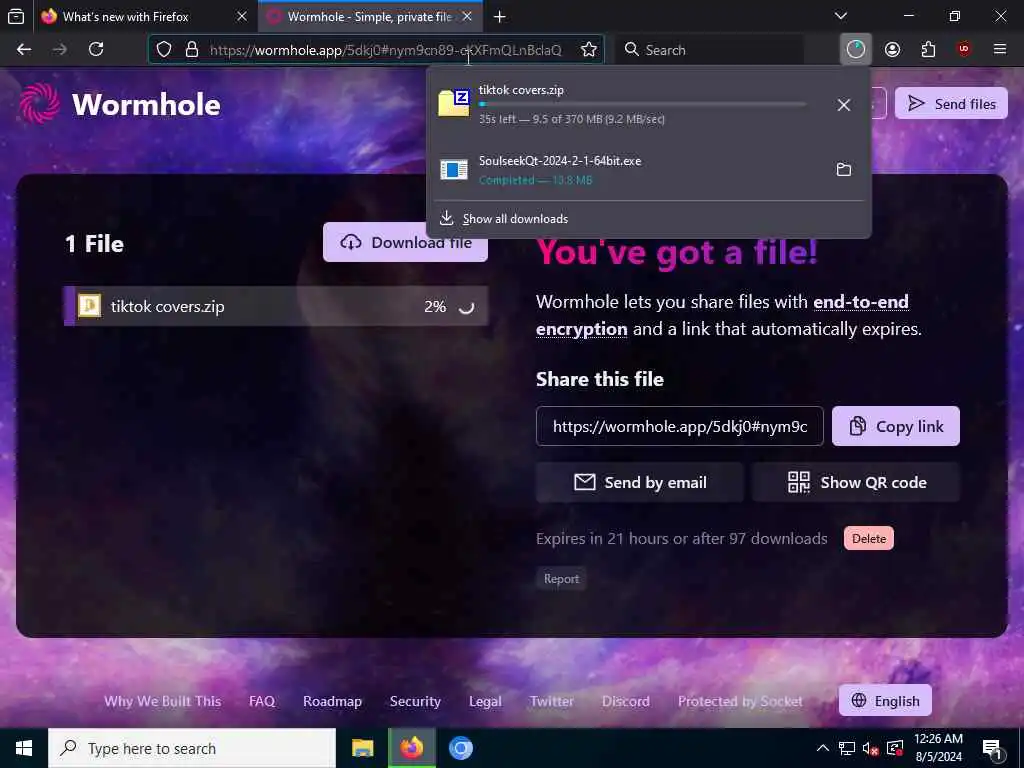Open tracking protection shield icon

click(x=164, y=50)
